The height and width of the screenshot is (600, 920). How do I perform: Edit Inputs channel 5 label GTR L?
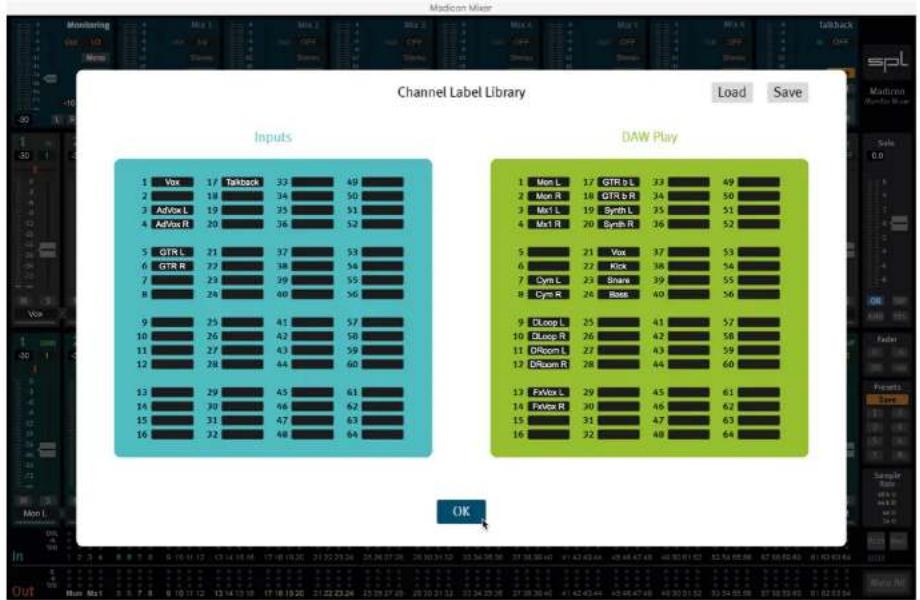(172, 252)
